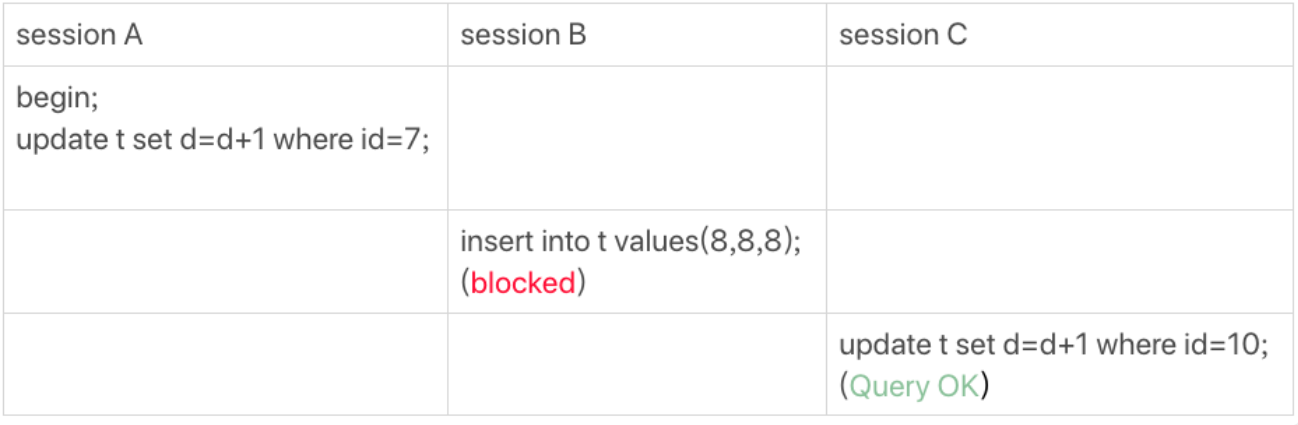The height and width of the screenshot is (425, 1298).
Task: Click empty session C cell beside begin
Action: click(x=1058, y=138)
